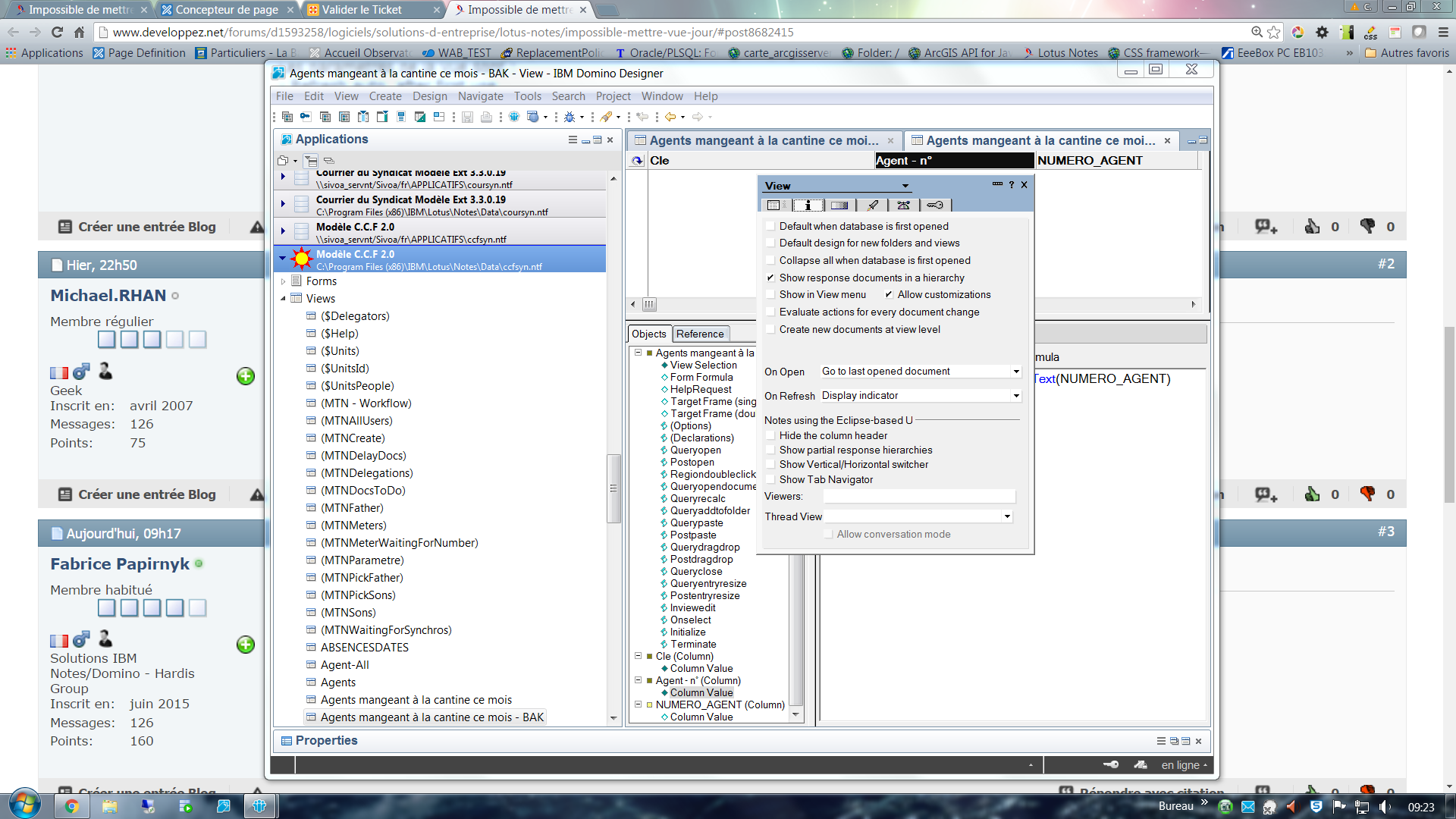
Task: Uncheck Show response documents in a hierarchy
Action: 770,278
